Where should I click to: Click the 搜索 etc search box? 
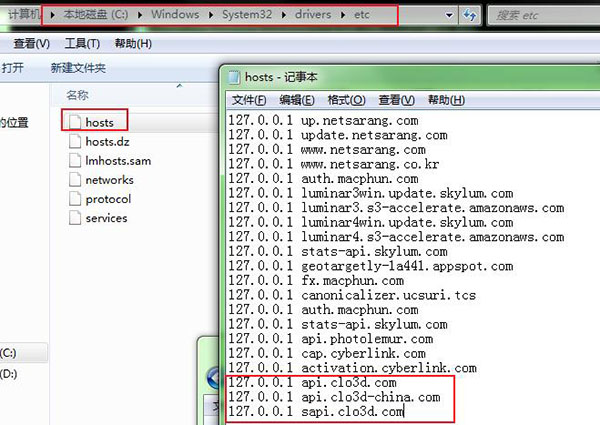[x=545, y=15]
